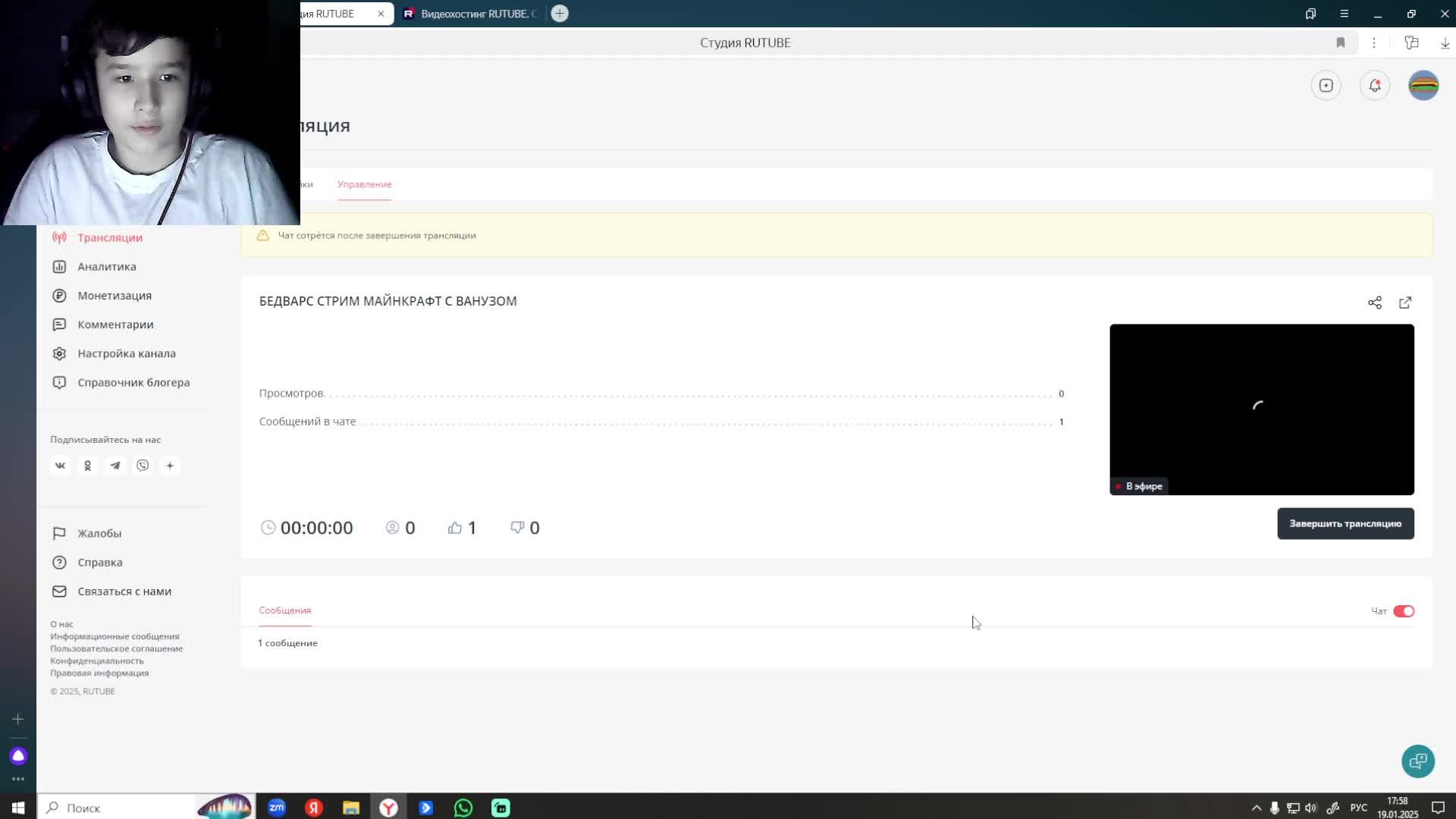The width and height of the screenshot is (1456, 819).
Task: Open notifications bell icon
Action: 1375,86
